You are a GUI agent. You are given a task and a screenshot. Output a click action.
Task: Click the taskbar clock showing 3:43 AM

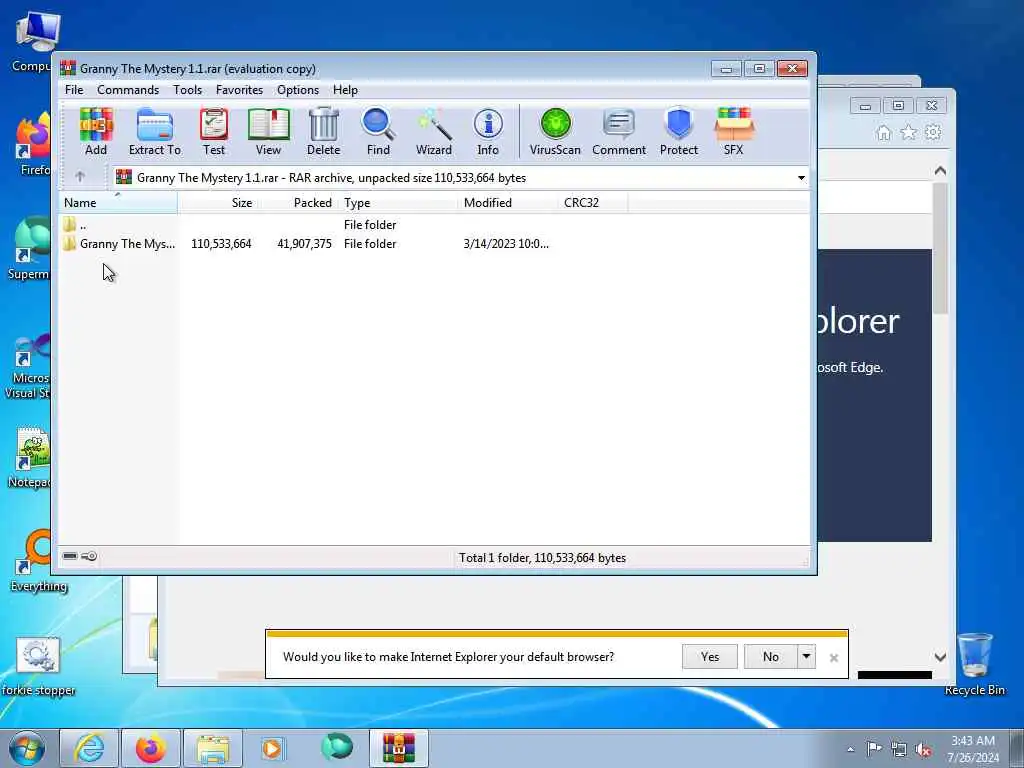(973, 748)
